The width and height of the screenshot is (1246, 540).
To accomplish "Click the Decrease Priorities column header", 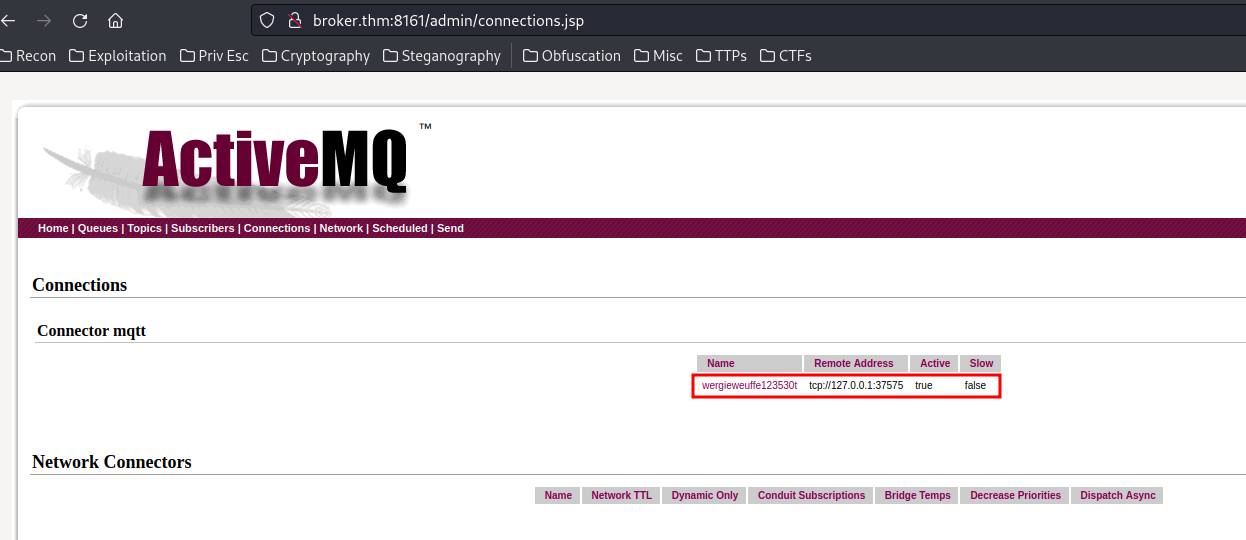I will click(x=1015, y=495).
